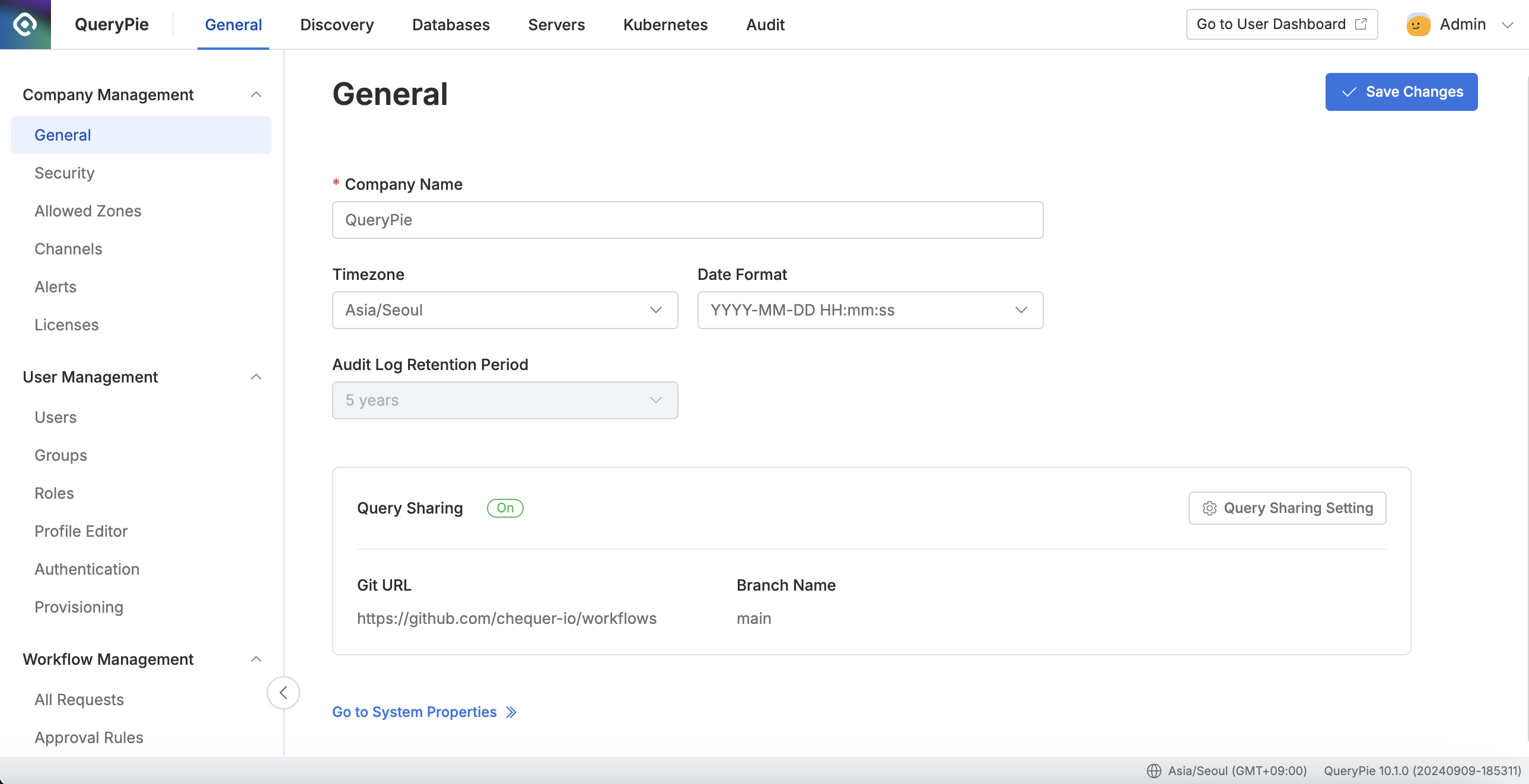Click the external-link icon on User Dashboard button

point(1361,24)
